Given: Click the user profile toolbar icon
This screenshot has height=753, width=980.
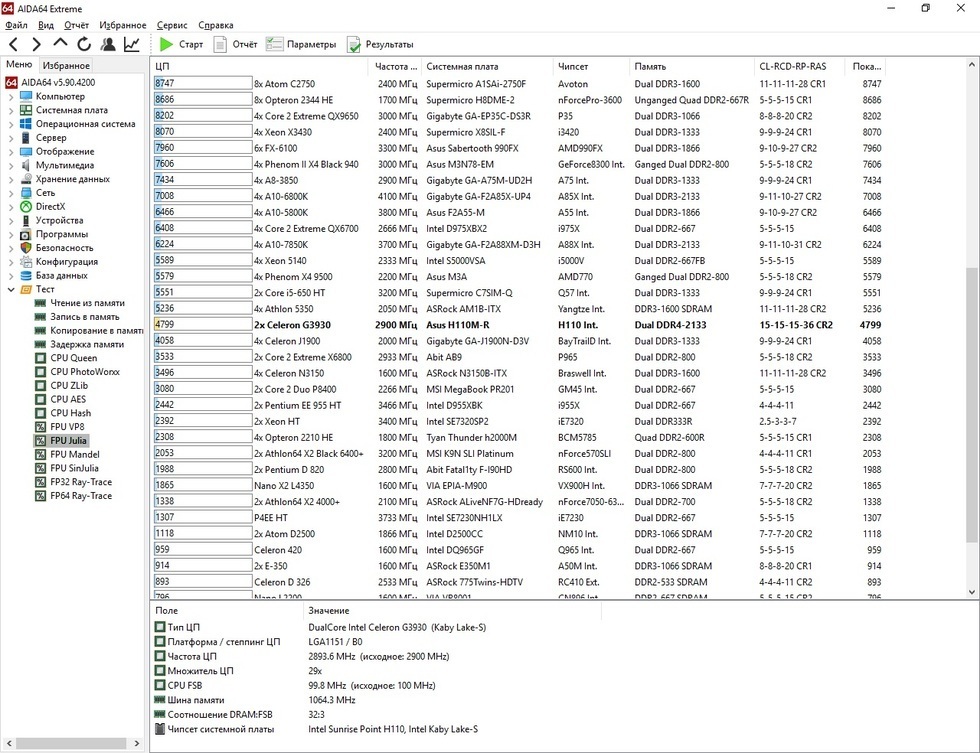Looking at the screenshot, I should tap(108, 44).
